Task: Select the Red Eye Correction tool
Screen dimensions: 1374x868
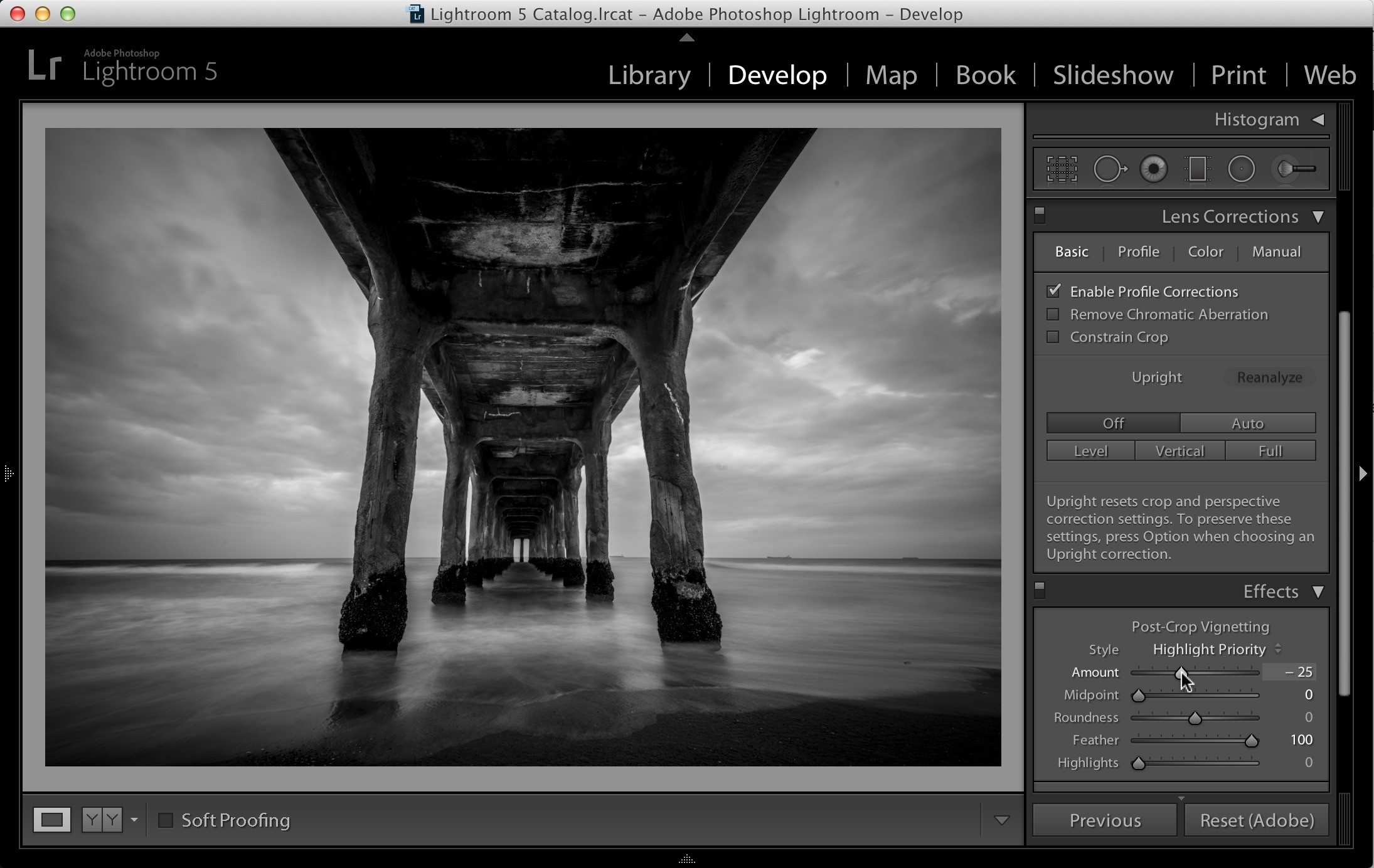Action: coord(1153,169)
